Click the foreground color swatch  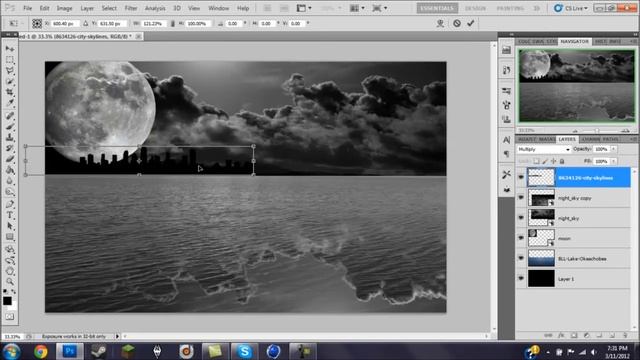(x=7, y=301)
